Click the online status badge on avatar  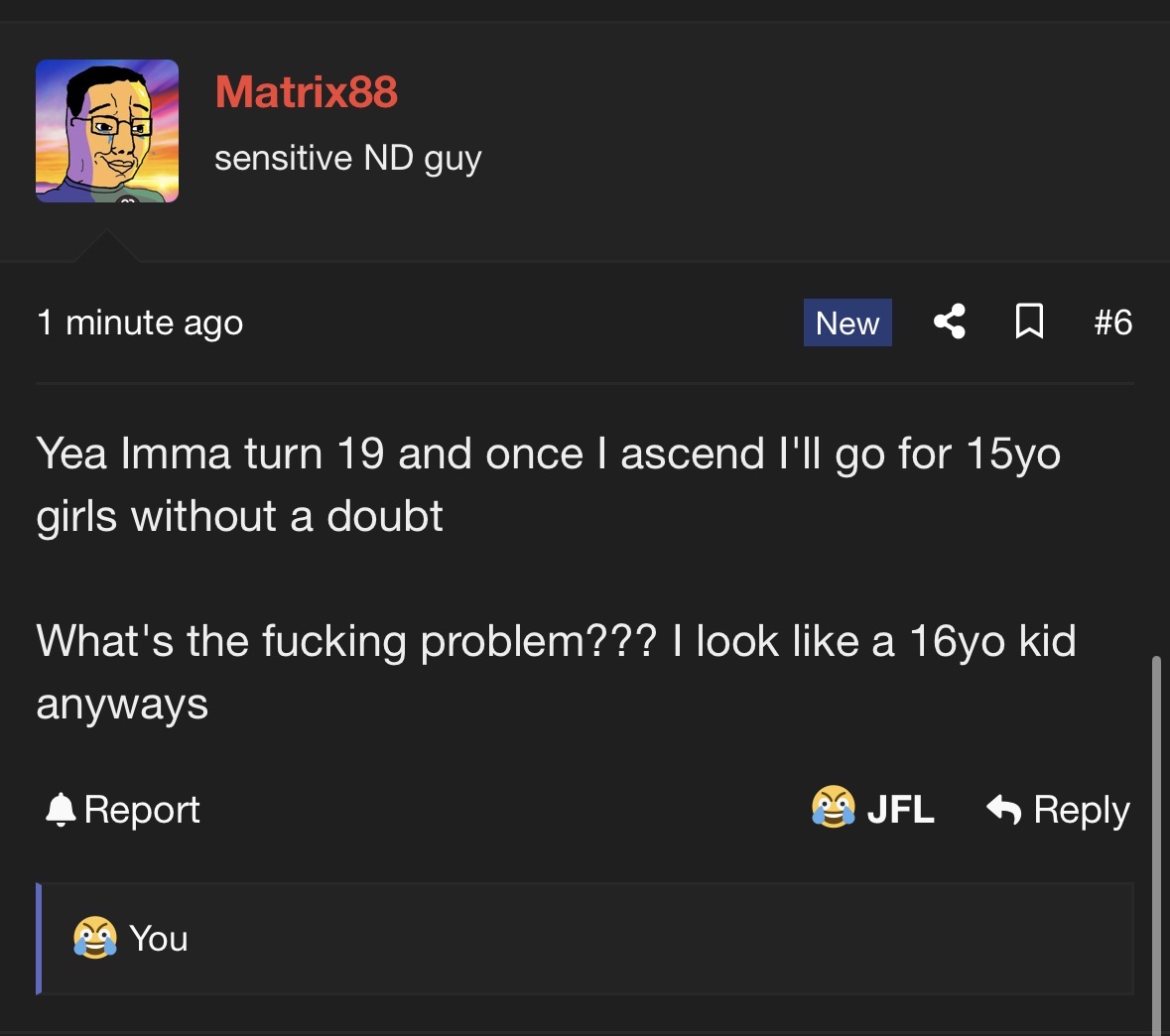tap(128, 198)
